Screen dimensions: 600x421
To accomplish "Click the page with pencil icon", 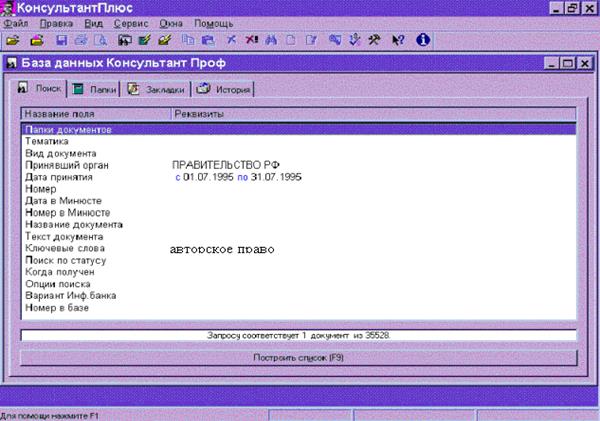I will coord(311,40).
